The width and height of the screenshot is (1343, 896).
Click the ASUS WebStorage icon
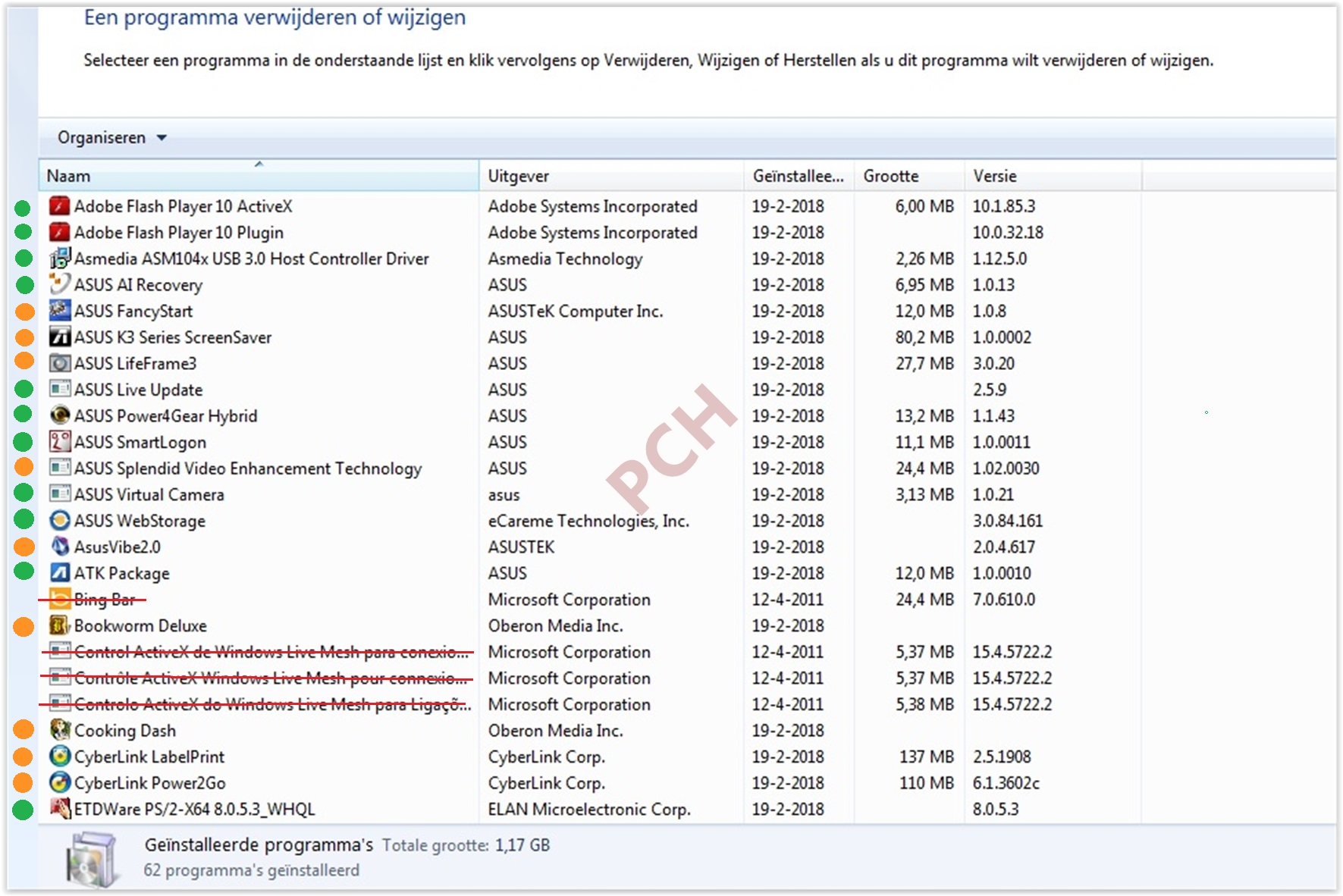point(59,520)
